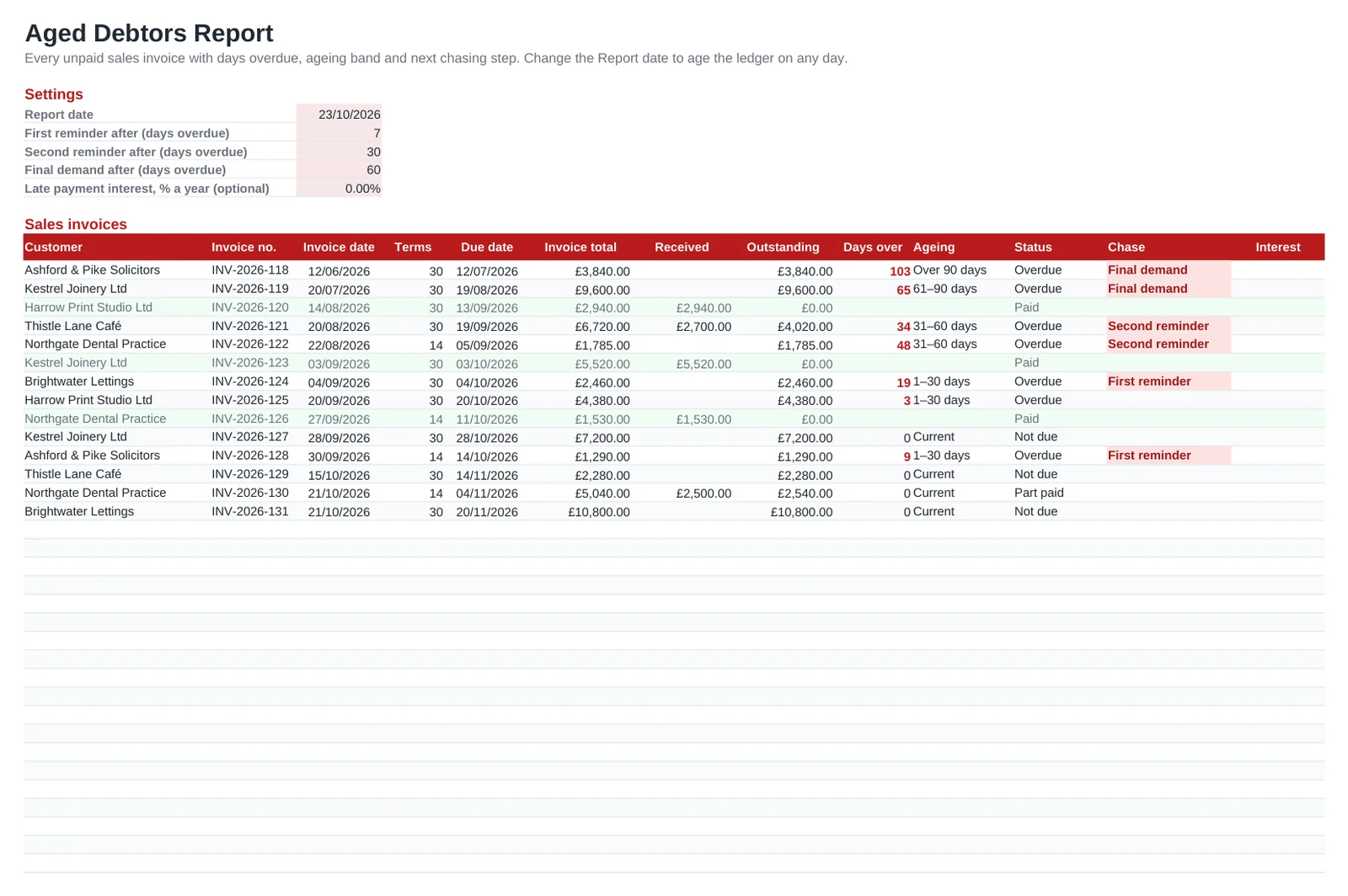Image resolution: width=1348 pixels, height=896 pixels.
Task: Select the Outstanding column header
Action: [x=783, y=247]
